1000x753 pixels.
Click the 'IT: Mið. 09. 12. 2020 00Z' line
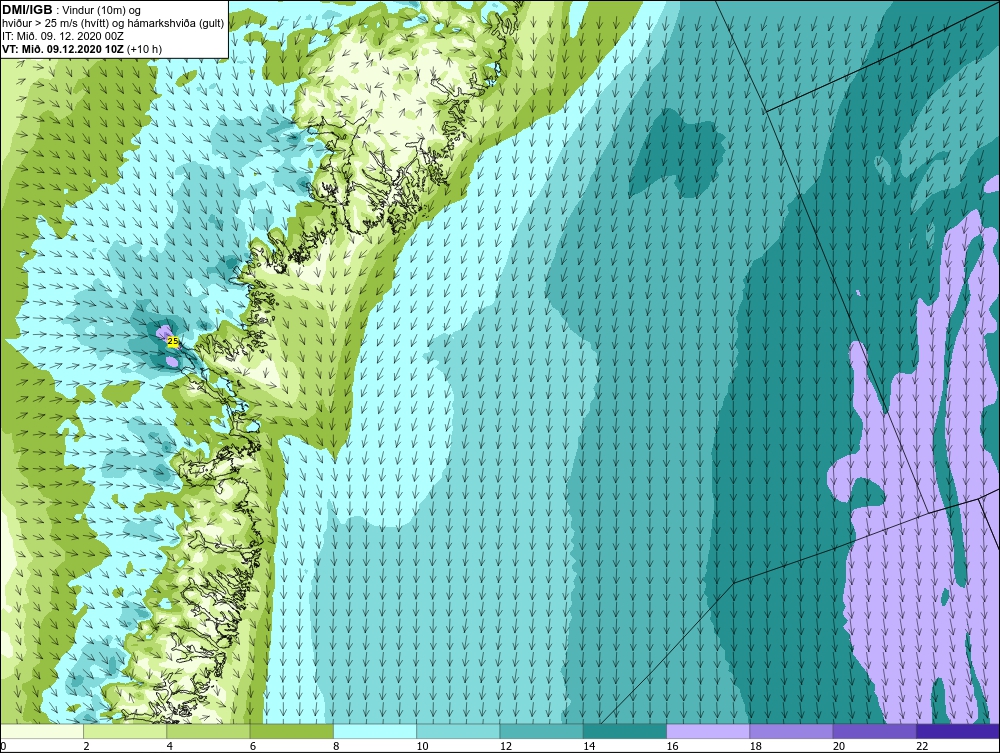coord(63,36)
